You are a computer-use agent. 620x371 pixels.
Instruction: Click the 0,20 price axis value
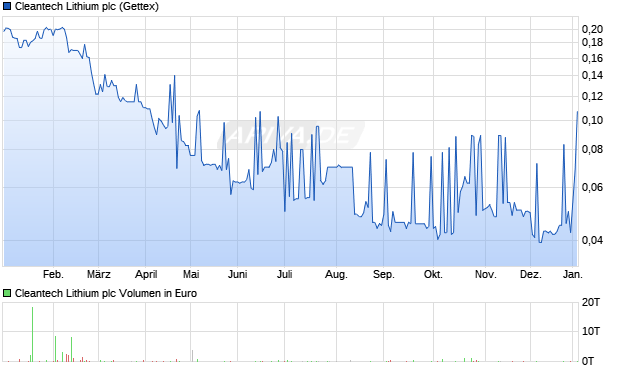point(592,29)
